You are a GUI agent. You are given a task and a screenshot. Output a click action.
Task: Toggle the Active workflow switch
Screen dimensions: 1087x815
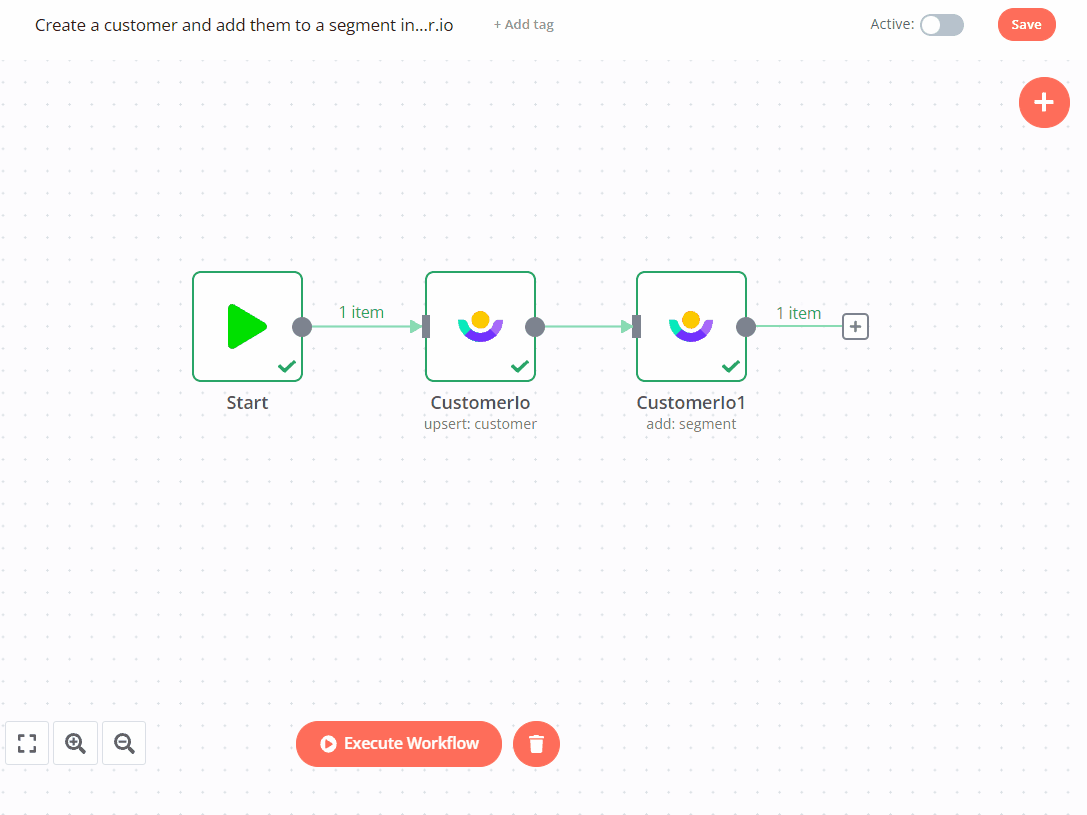point(941,25)
